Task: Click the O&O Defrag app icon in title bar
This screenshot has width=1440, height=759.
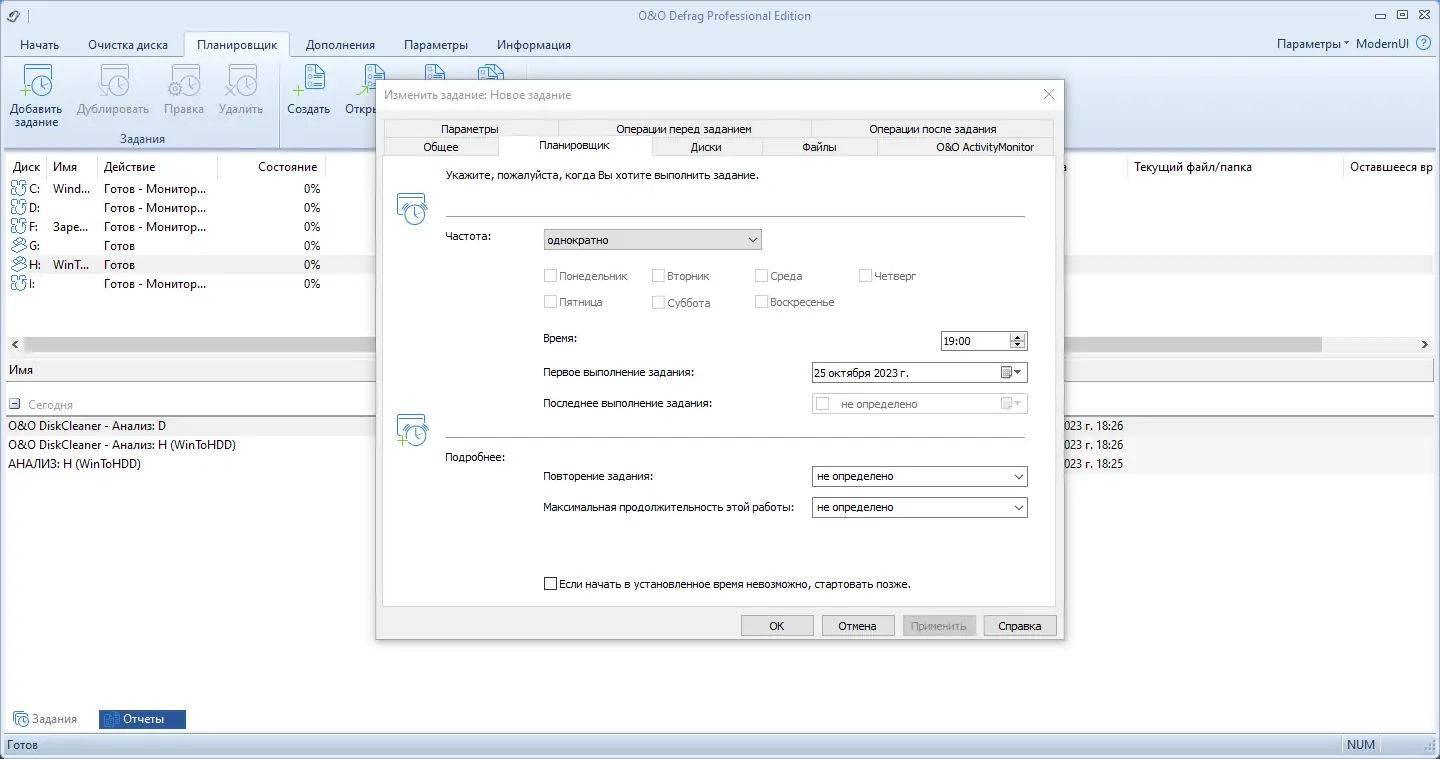Action: 13,15
